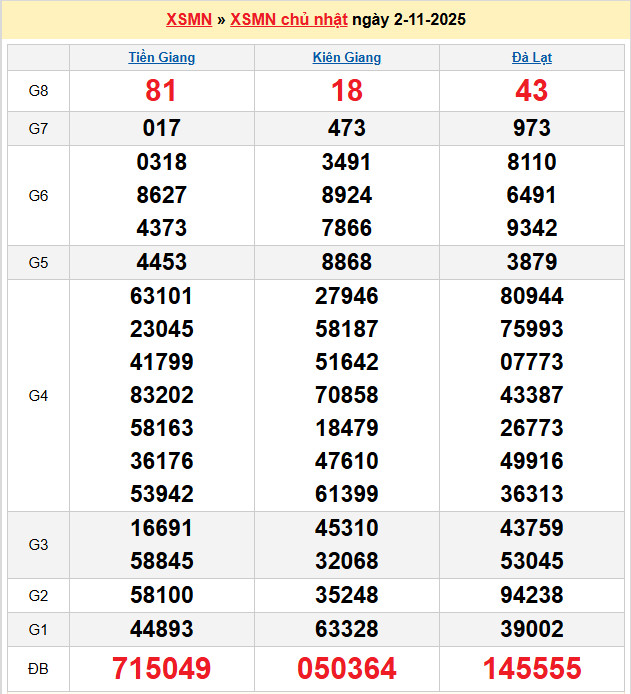Click the G6 row label
Viewport: 631px width, 694px height.
(x=38, y=196)
